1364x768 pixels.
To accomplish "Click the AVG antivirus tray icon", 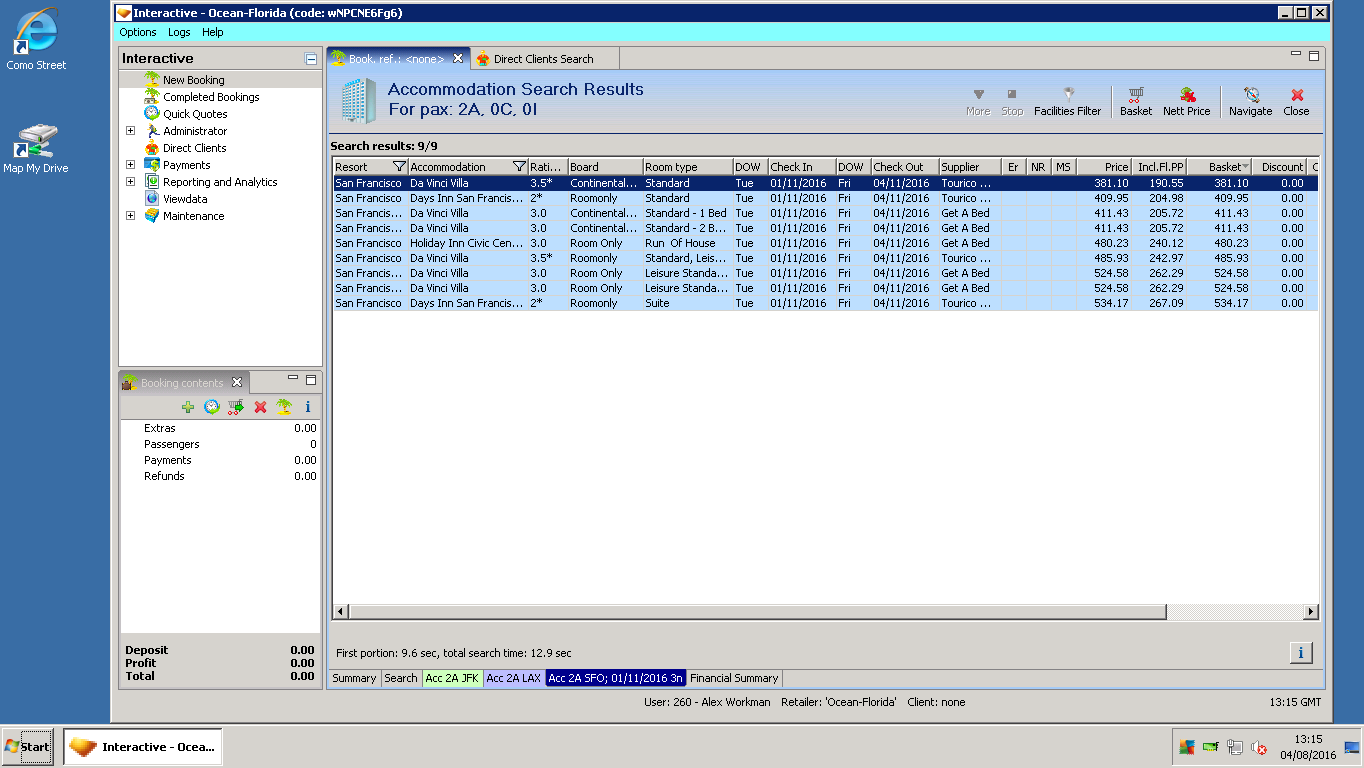I will point(1187,747).
